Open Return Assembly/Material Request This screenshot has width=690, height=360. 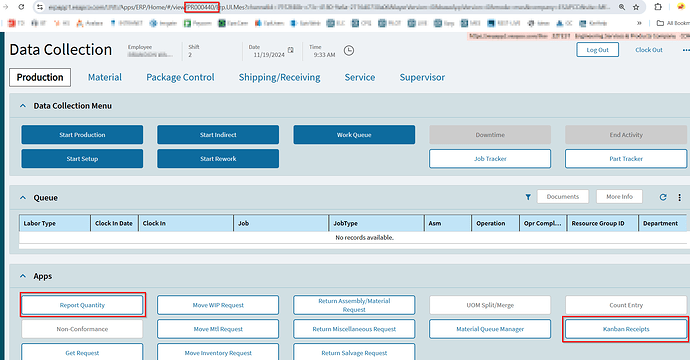tap(354, 305)
